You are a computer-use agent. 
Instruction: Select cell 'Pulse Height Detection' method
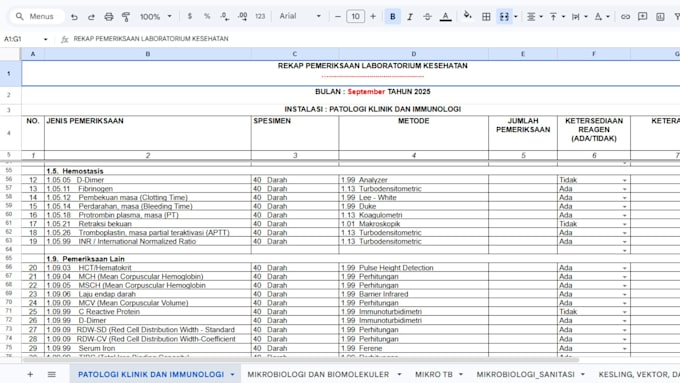[x=413, y=268]
